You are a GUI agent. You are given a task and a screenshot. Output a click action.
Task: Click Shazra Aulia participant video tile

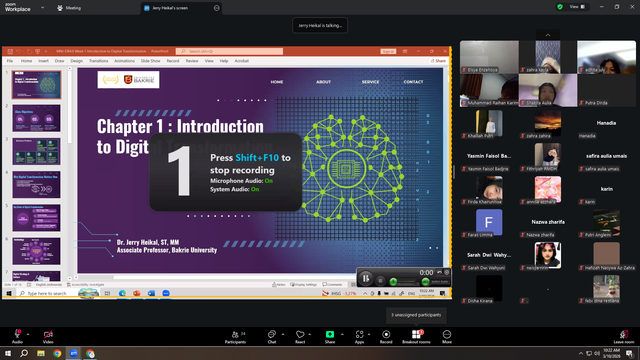(x=548, y=90)
